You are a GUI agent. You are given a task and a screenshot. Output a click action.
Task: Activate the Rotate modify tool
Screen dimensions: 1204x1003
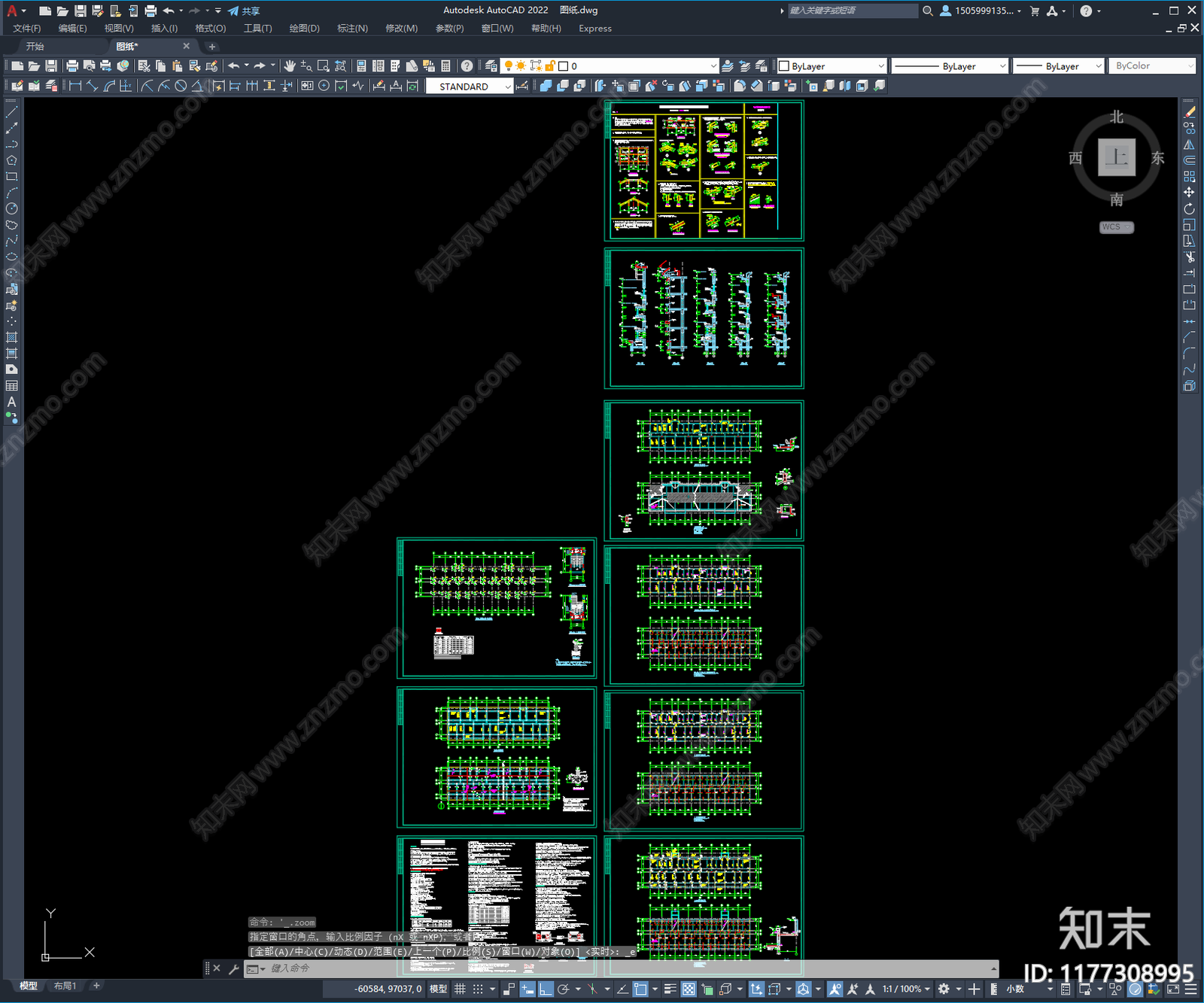pyautogui.click(x=1189, y=208)
